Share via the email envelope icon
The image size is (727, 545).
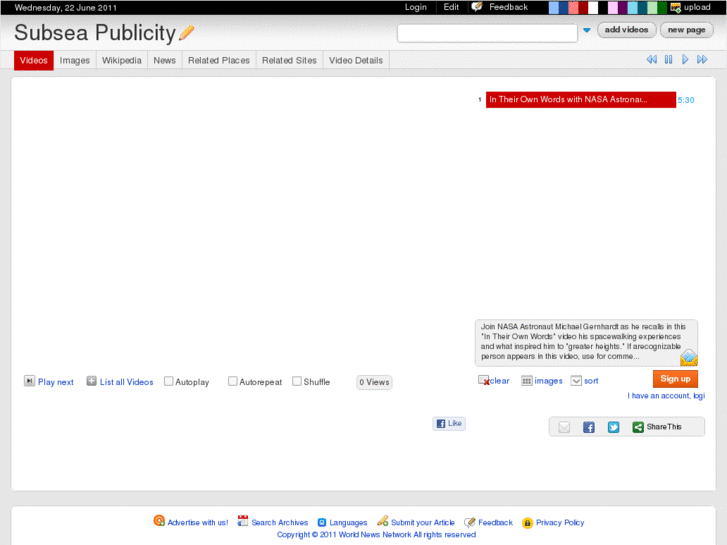(564, 427)
